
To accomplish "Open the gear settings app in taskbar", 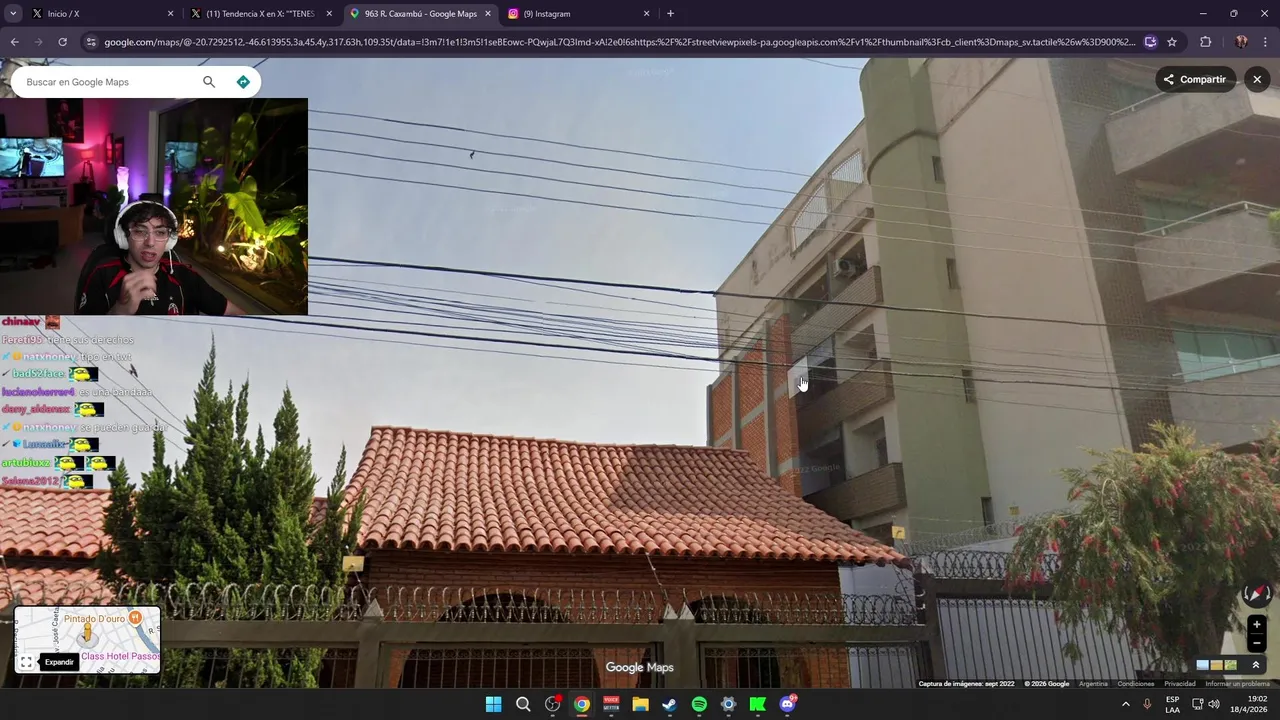I will [x=729, y=704].
